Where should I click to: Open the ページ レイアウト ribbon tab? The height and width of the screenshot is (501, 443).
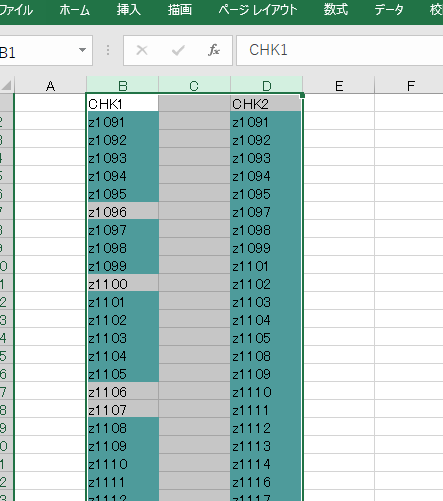[258, 10]
